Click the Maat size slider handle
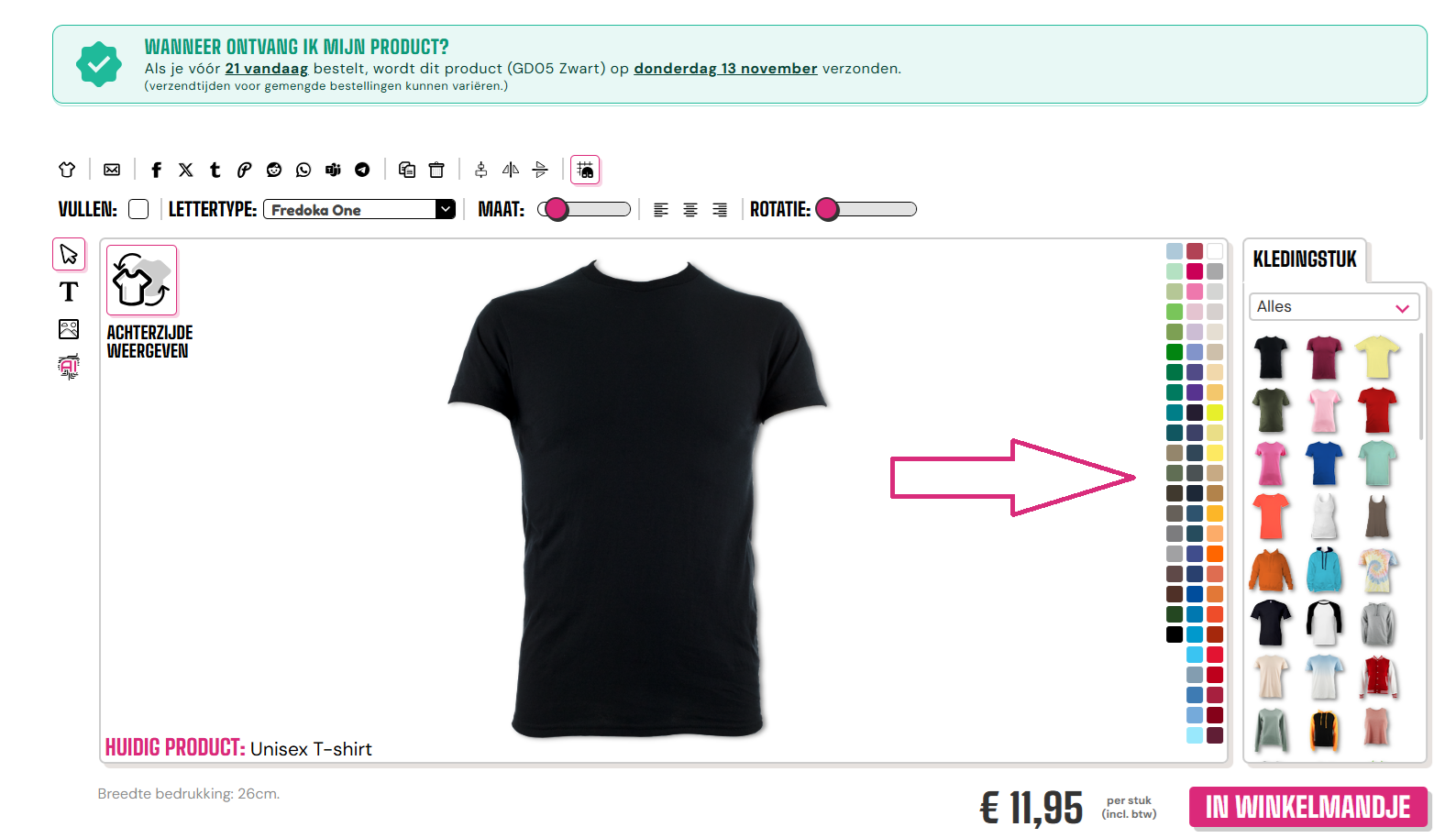Viewport: 1456px width, 838px height. click(556, 209)
